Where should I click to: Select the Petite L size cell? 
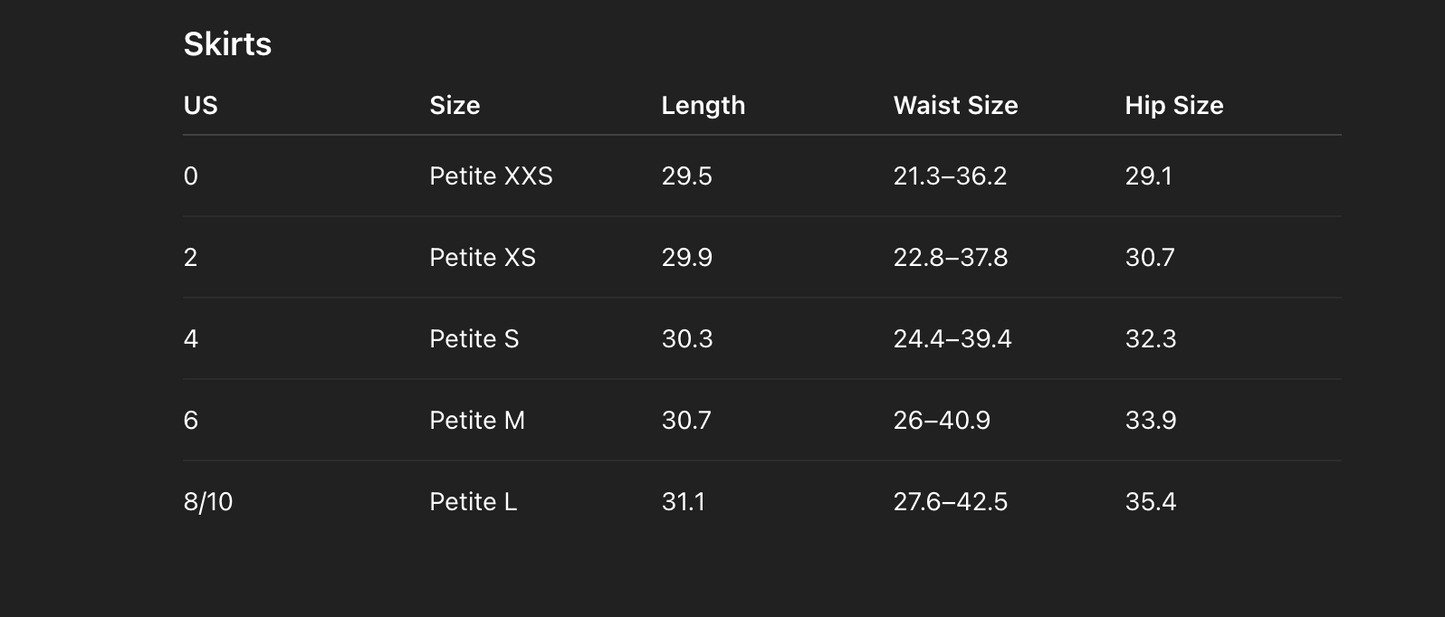tap(473, 501)
